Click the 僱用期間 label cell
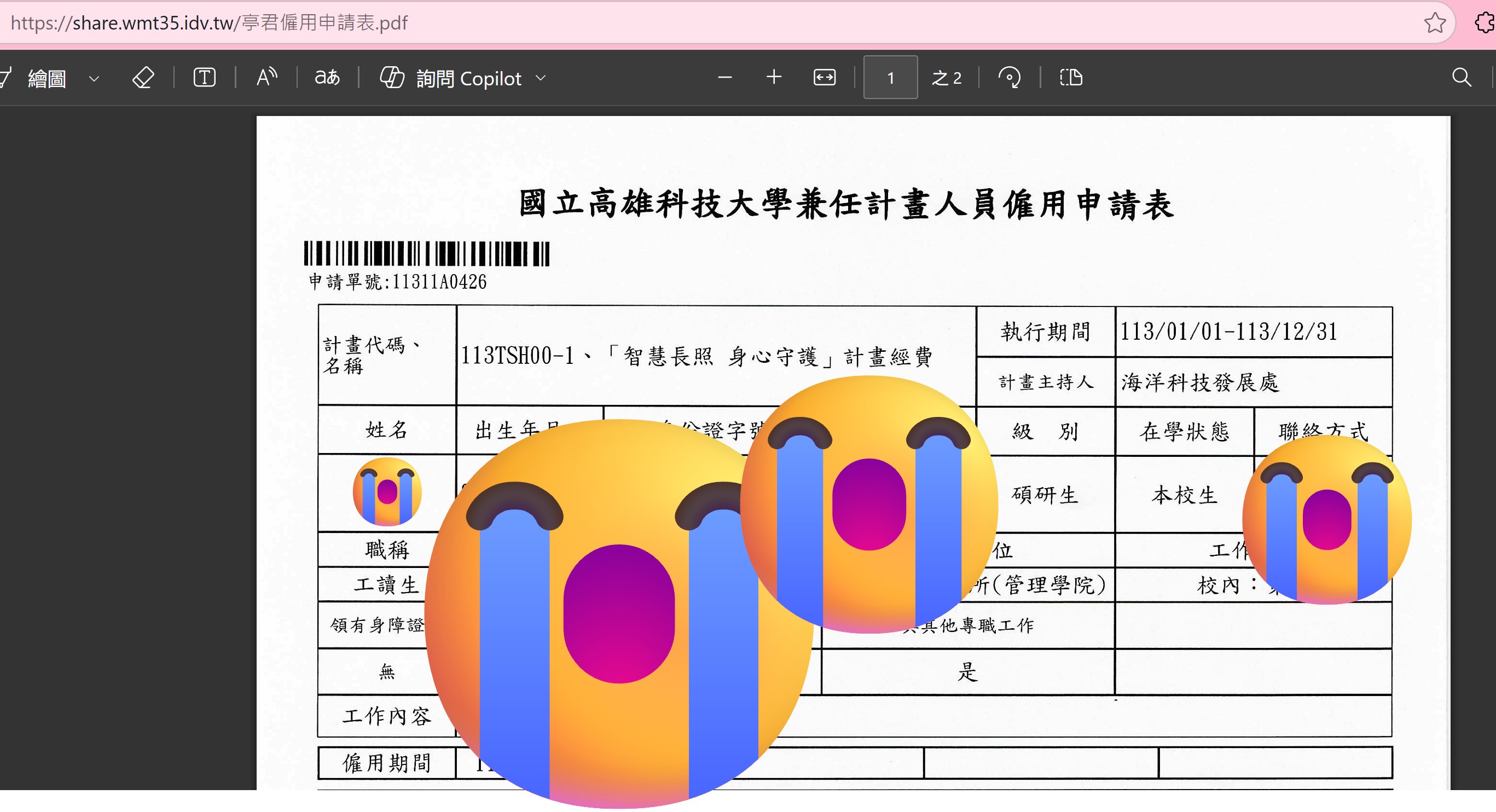Image resolution: width=1496 pixels, height=812 pixels. coord(387,763)
